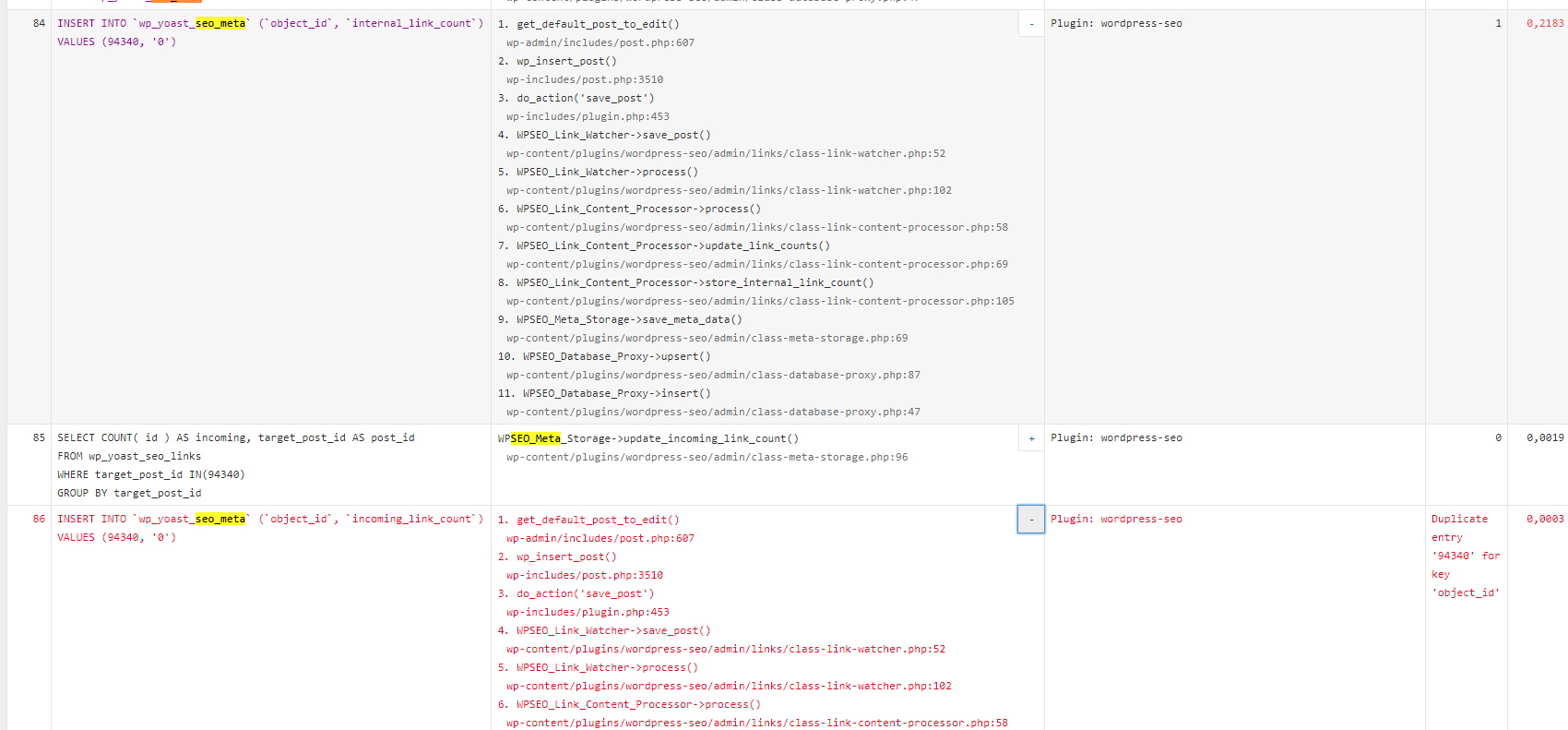Click rows-affected value 1 for query 84
The image size is (1568, 730).
1498,24
